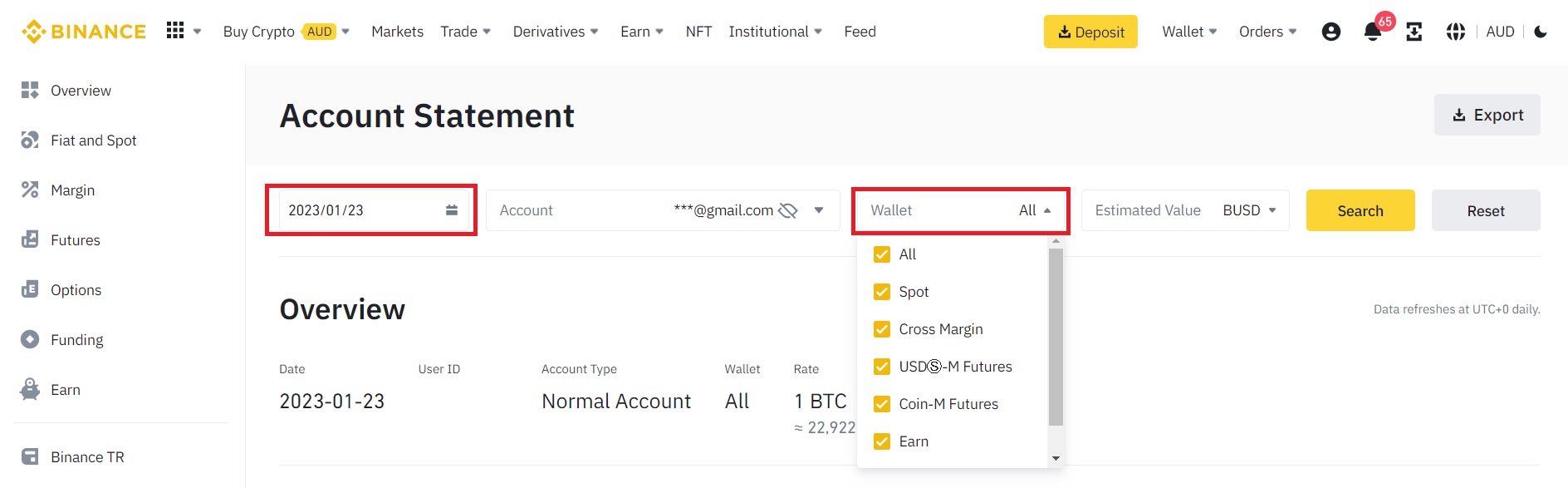The width and height of the screenshot is (1568, 488).
Task: Click the Earn sidebar icon
Action: 30,389
